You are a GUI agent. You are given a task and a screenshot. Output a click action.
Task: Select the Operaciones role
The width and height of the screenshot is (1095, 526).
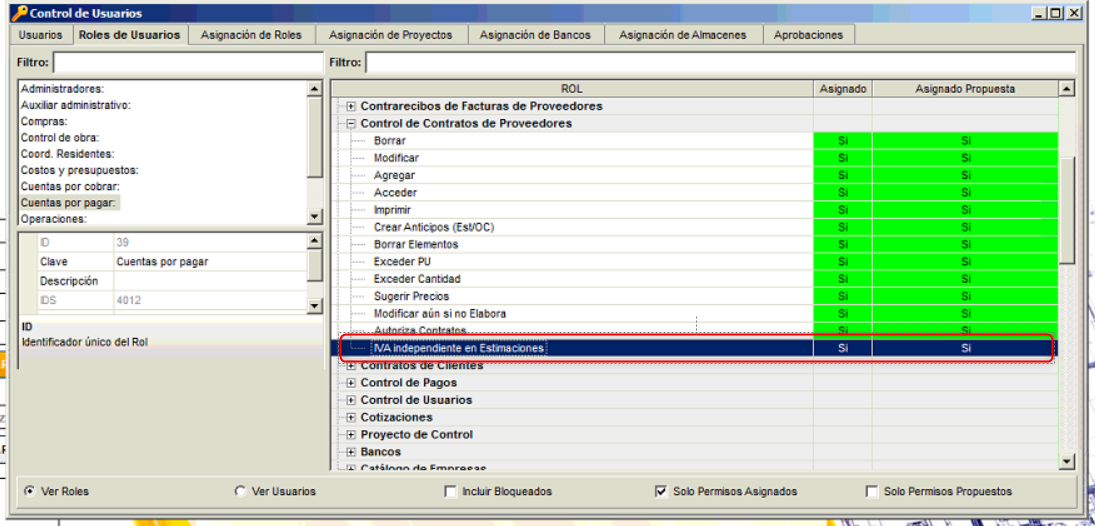(x=54, y=219)
